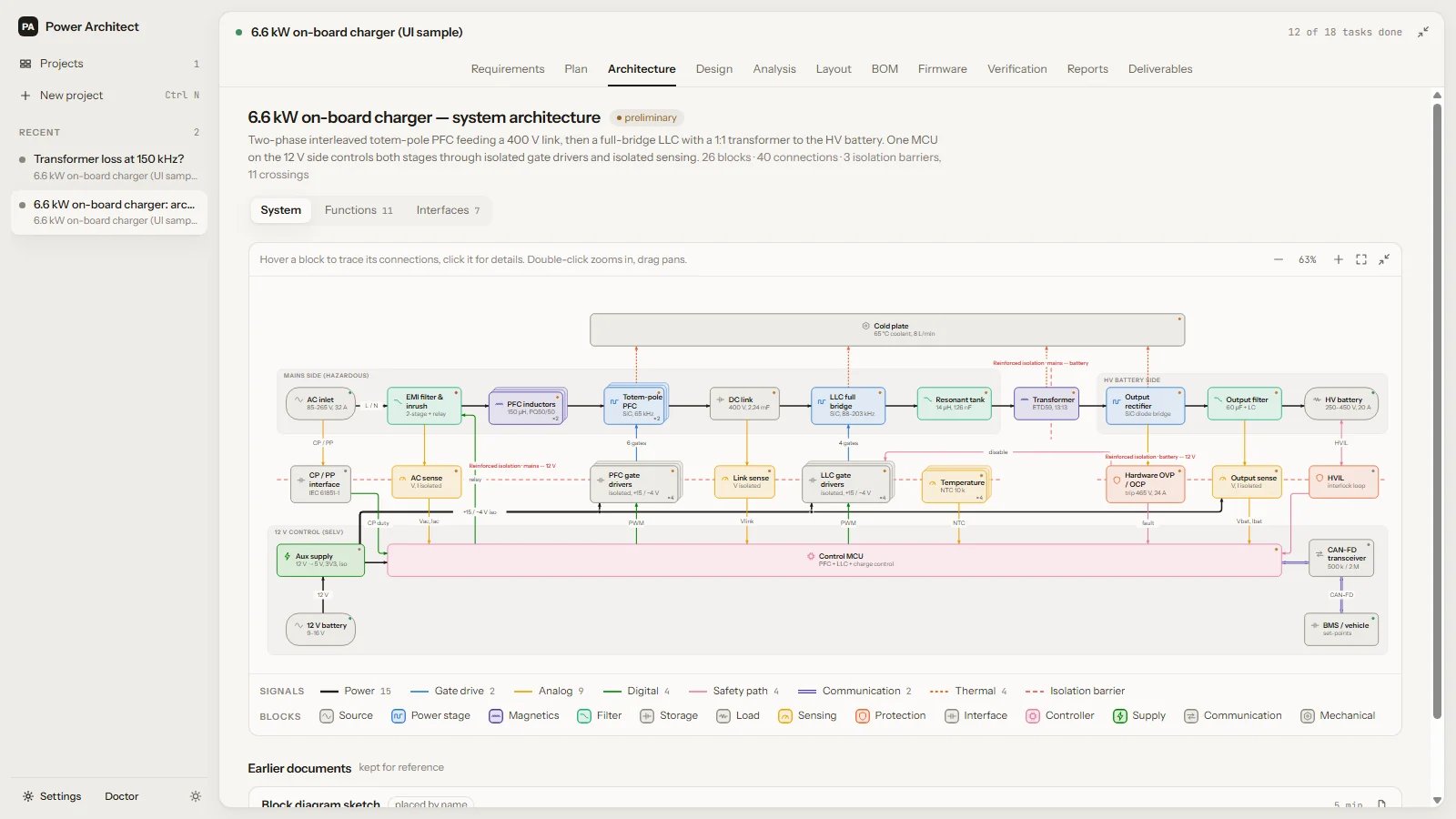Image resolution: width=1456 pixels, height=819 pixels.
Task: Click the Protection block color legend
Action: point(891,716)
